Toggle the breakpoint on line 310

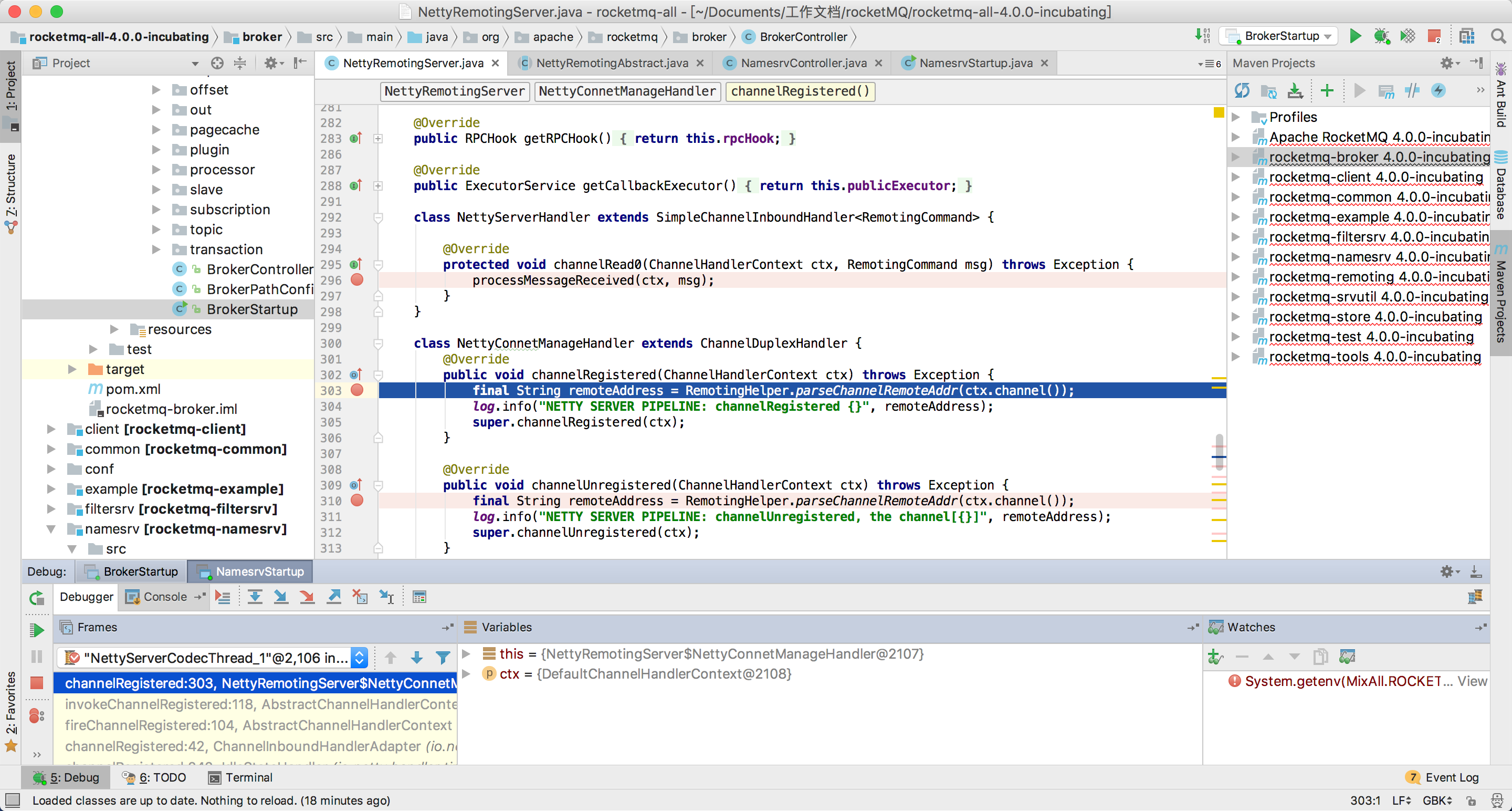(357, 501)
